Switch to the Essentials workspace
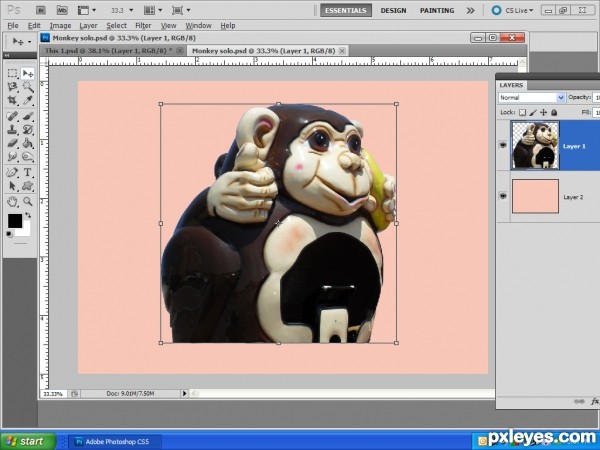The width and height of the screenshot is (600, 450). [346, 10]
